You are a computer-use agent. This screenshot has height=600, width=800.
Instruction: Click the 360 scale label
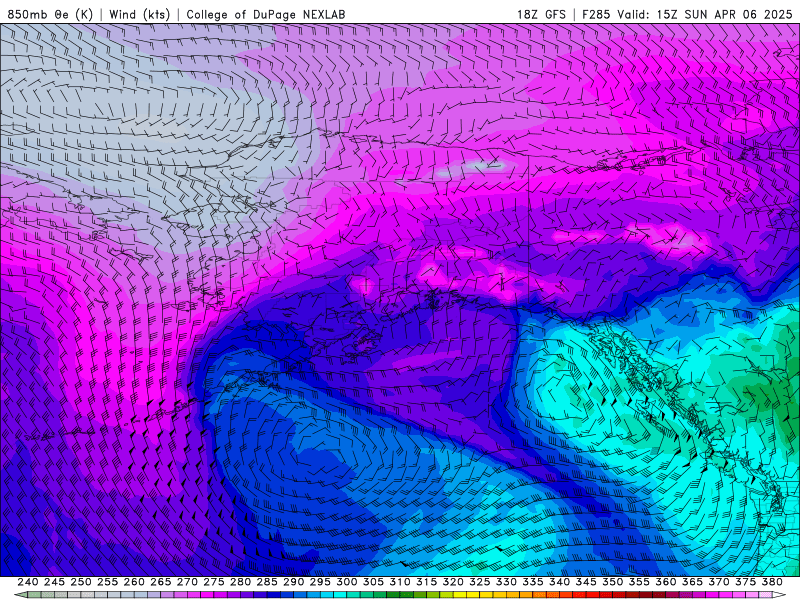(665, 582)
